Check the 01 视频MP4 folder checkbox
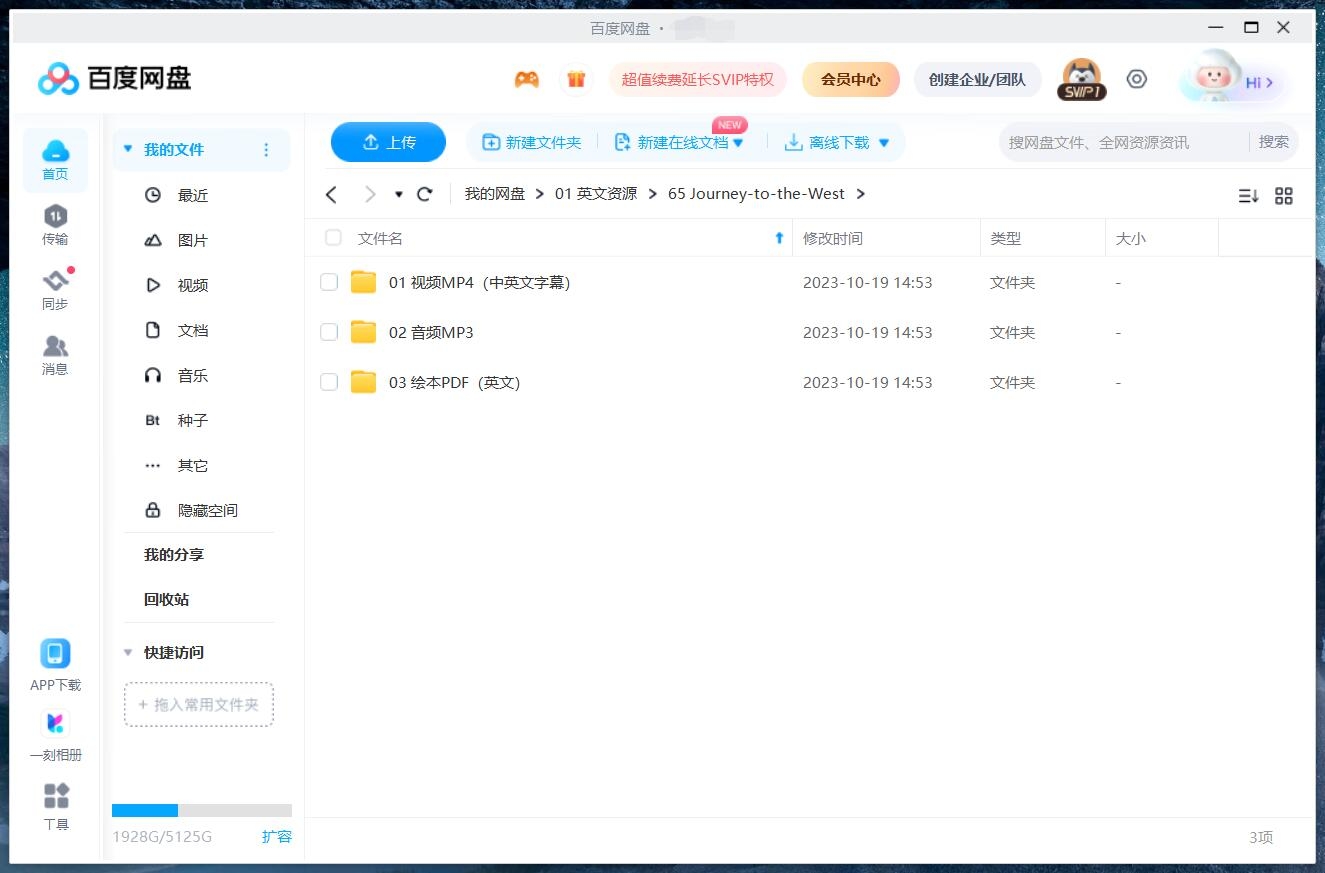This screenshot has height=873, width=1325. pos(329,282)
